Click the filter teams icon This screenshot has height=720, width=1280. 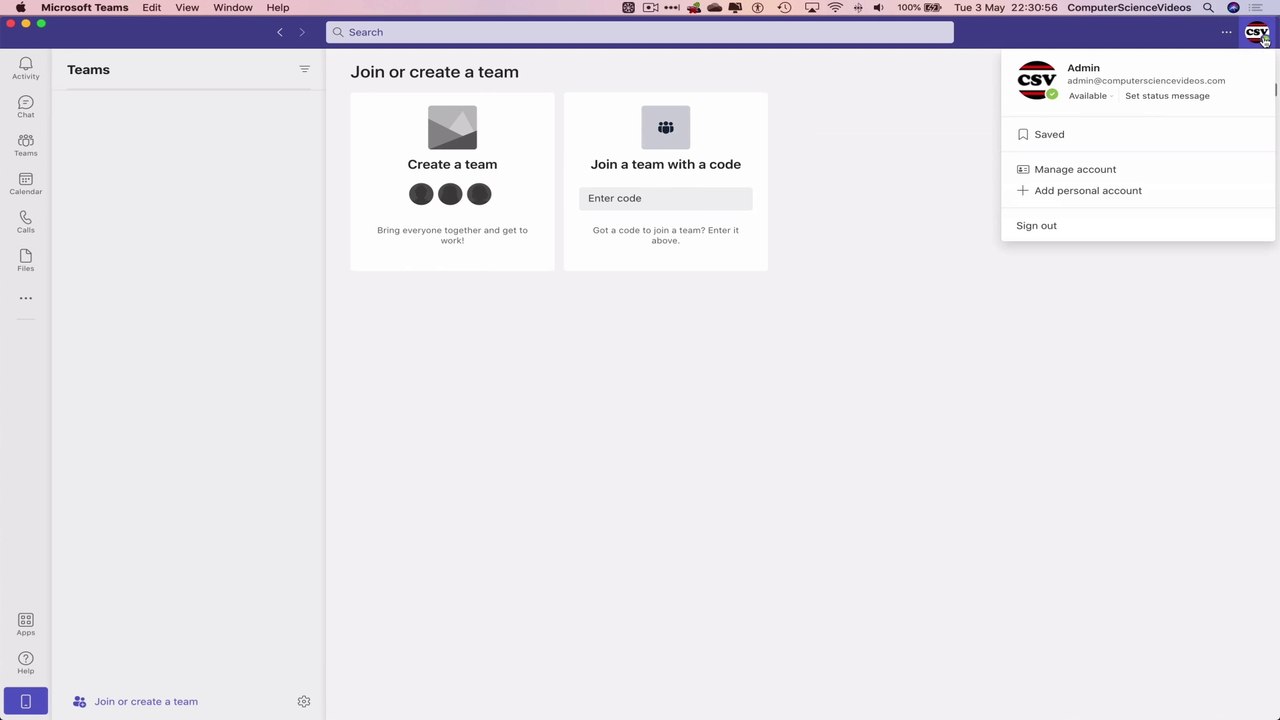(x=304, y=69)
